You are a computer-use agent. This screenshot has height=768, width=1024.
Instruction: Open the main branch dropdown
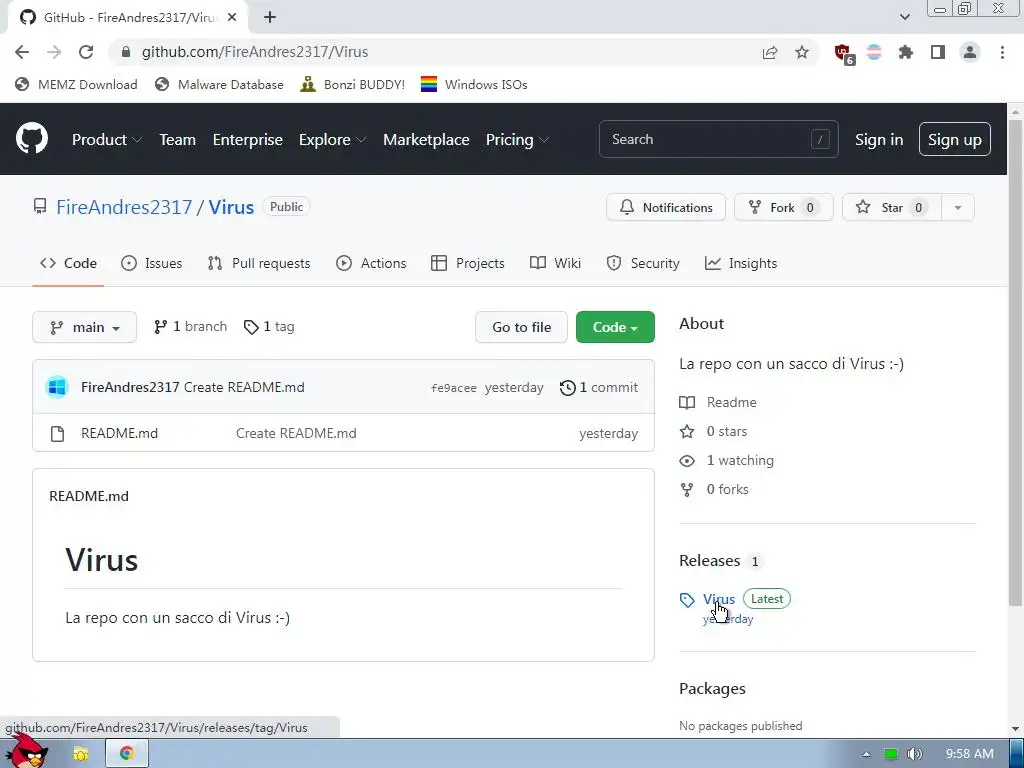click(84, 327)
